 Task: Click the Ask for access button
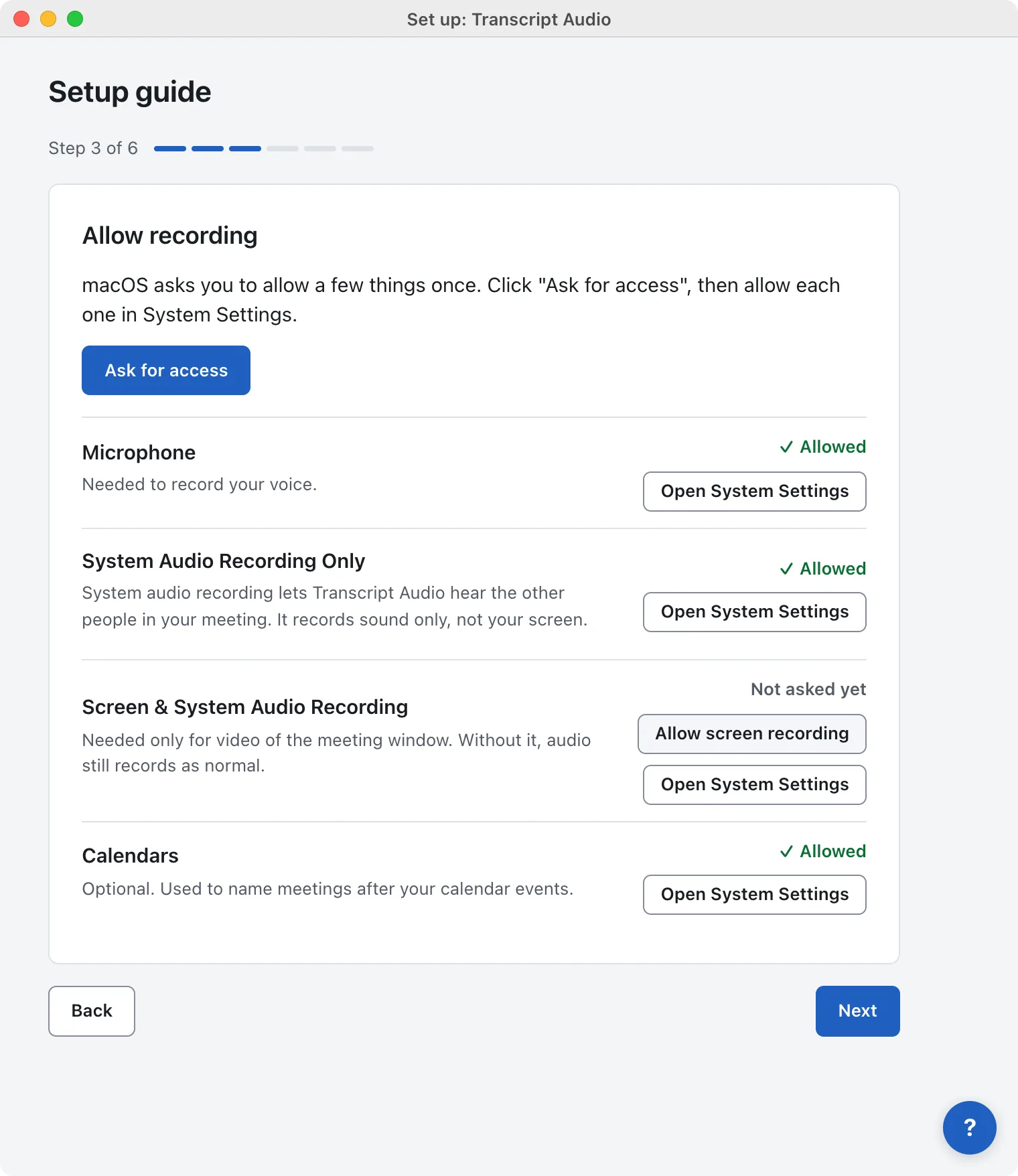click(x=166, y=370)
